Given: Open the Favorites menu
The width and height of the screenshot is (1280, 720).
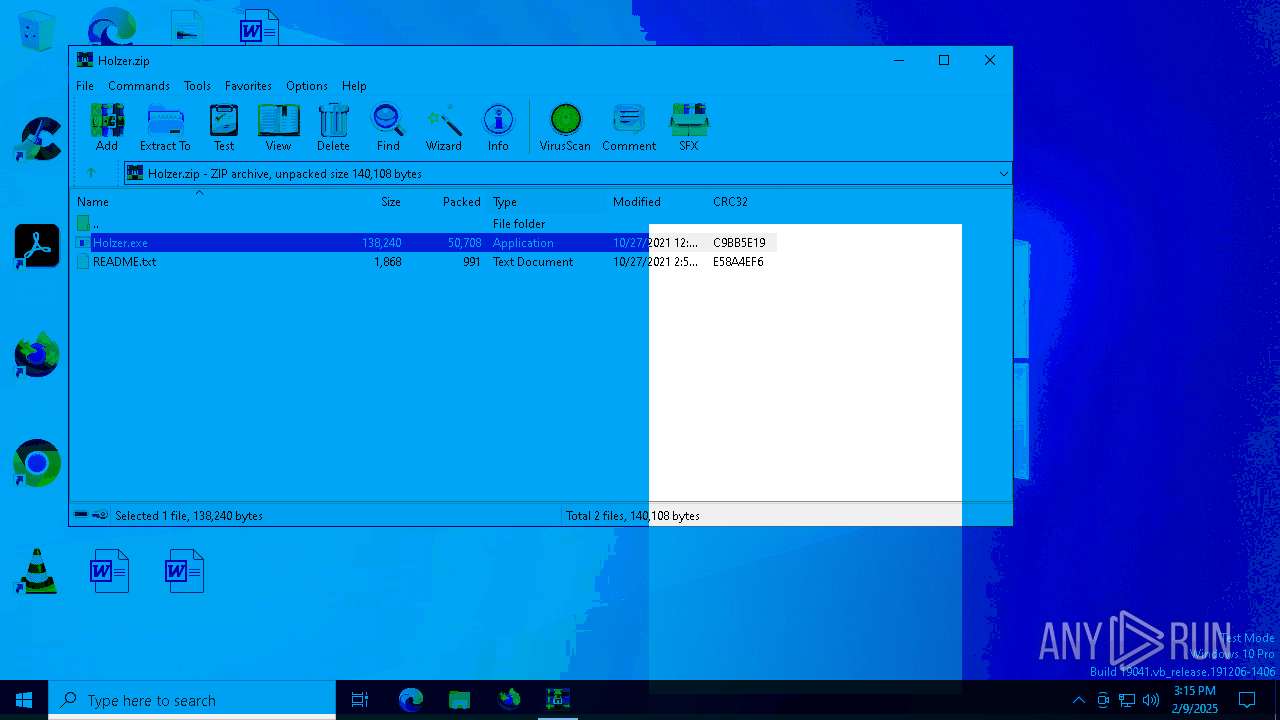Looking at the screenshot, I should click(x=248, y=86).
